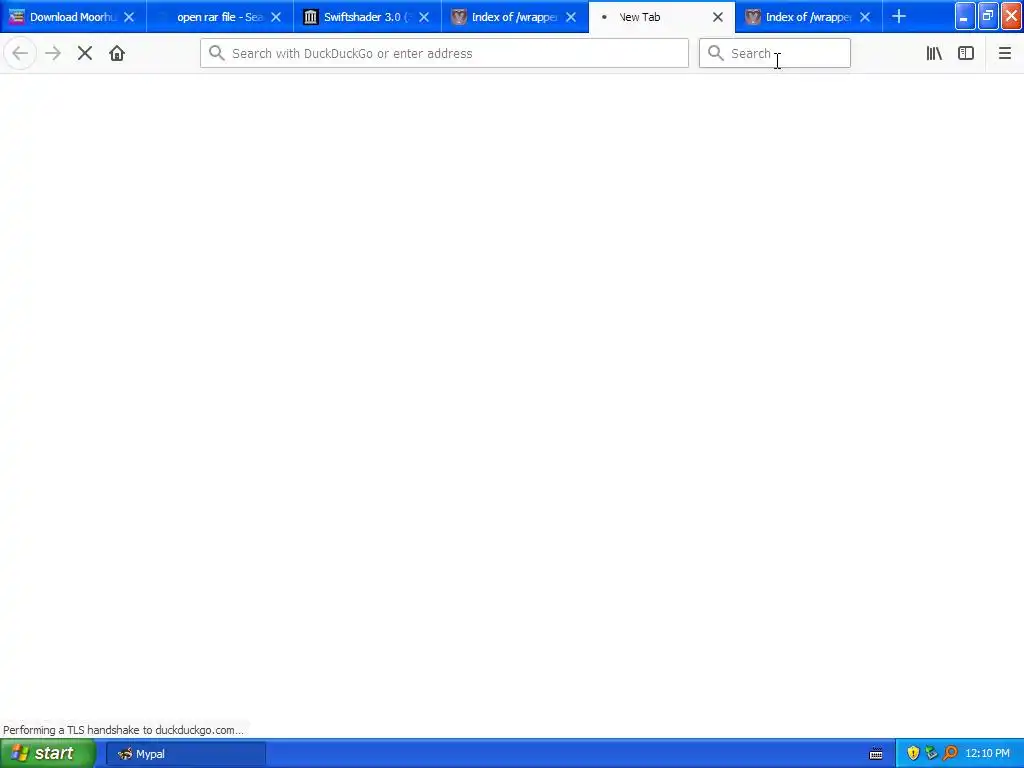This screenshot has height=768, width=1024.
Task: Switch to first Index of /wrapper tab
Action: (x=514, y=17)
